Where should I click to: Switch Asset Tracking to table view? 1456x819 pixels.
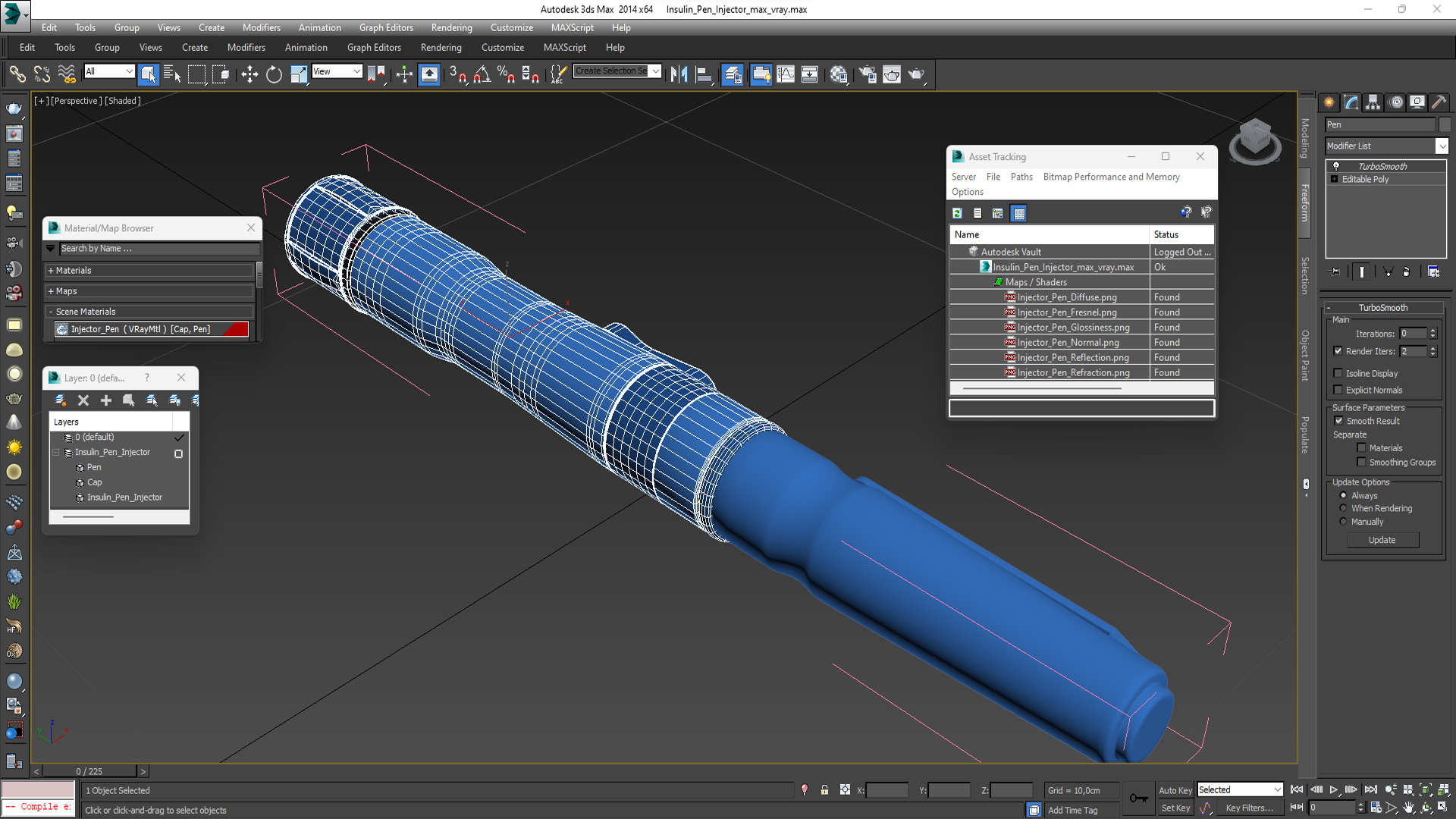(x=1019, y=213)
